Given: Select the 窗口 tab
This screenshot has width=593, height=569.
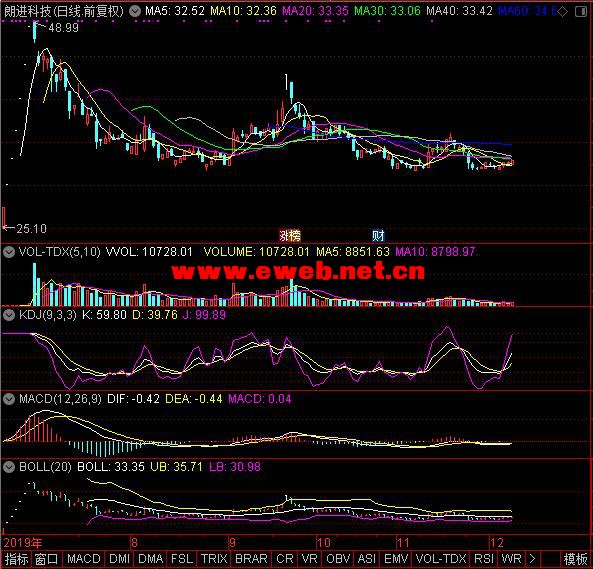Looking at the screenshot, I should pos(47,559).
